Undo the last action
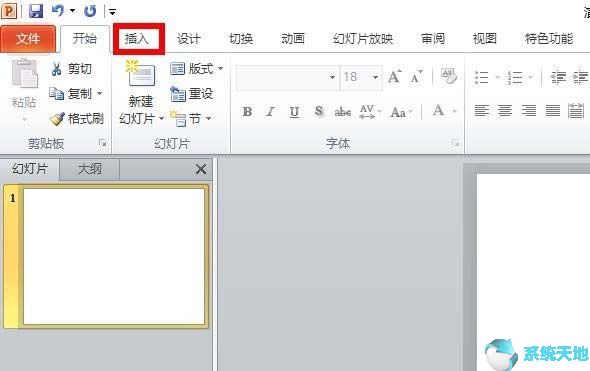 tap(58, 11)
